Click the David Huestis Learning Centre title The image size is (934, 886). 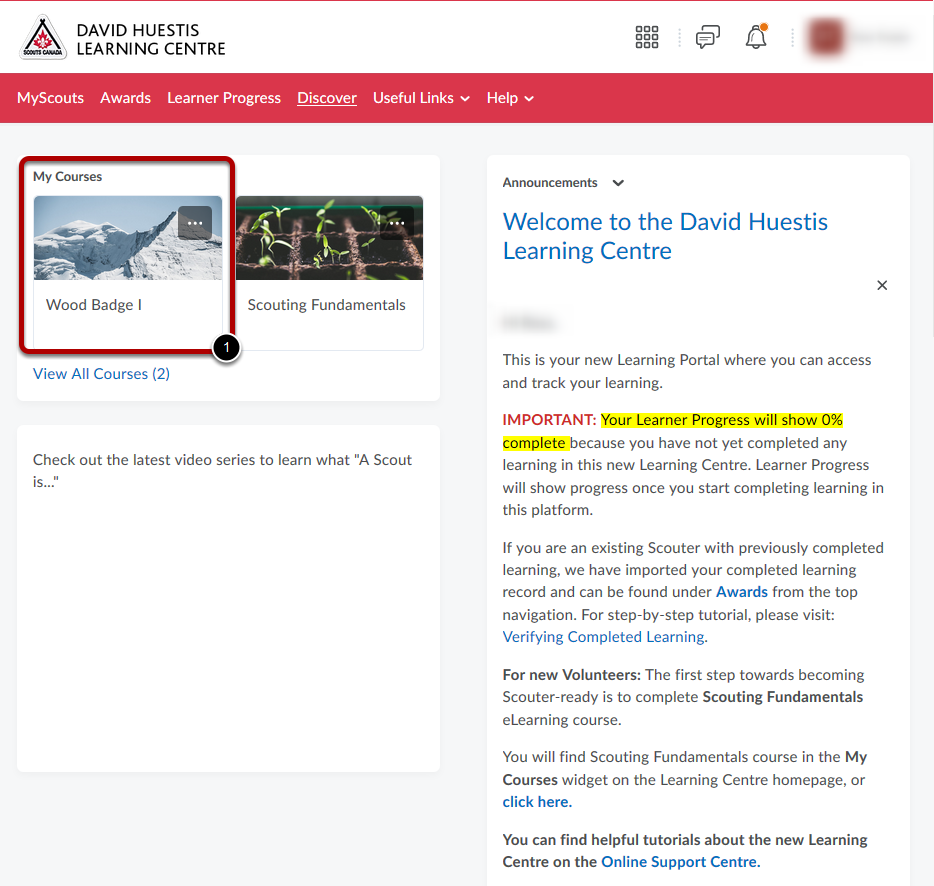151,39
